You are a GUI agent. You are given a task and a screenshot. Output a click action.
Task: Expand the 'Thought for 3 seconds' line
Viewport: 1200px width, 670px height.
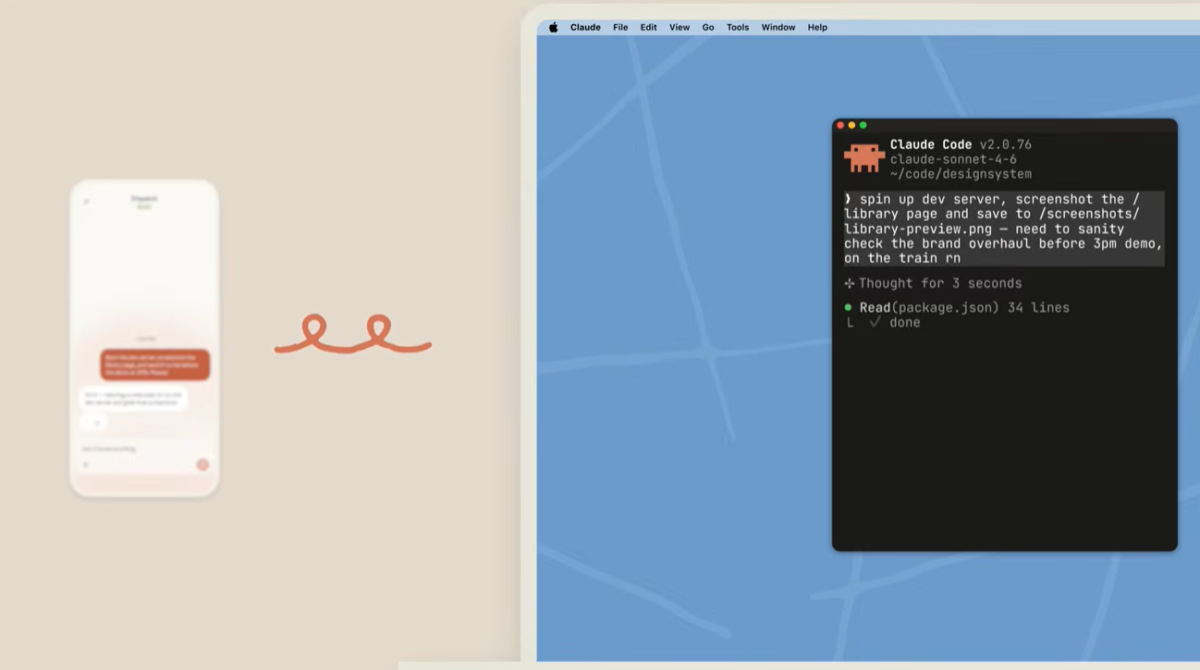click(933, 283)
